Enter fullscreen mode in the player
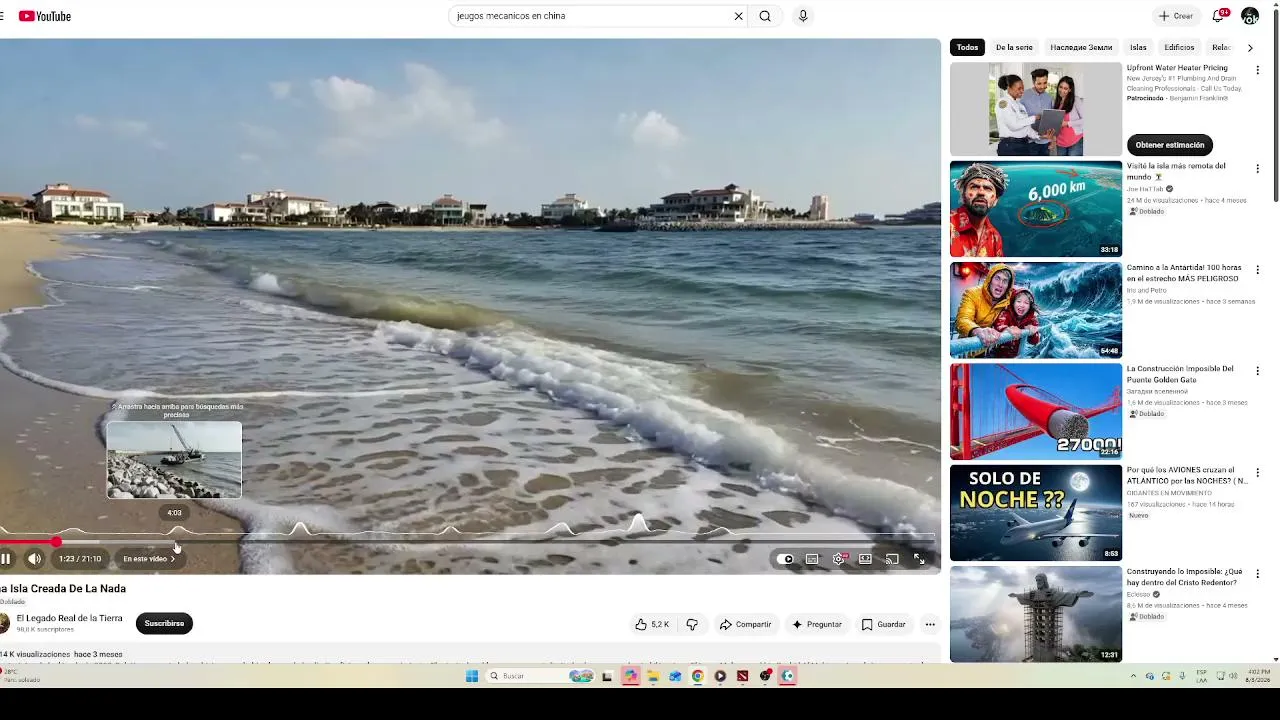Viewport: 1280px width, 720px height. (x=919, y=559)
